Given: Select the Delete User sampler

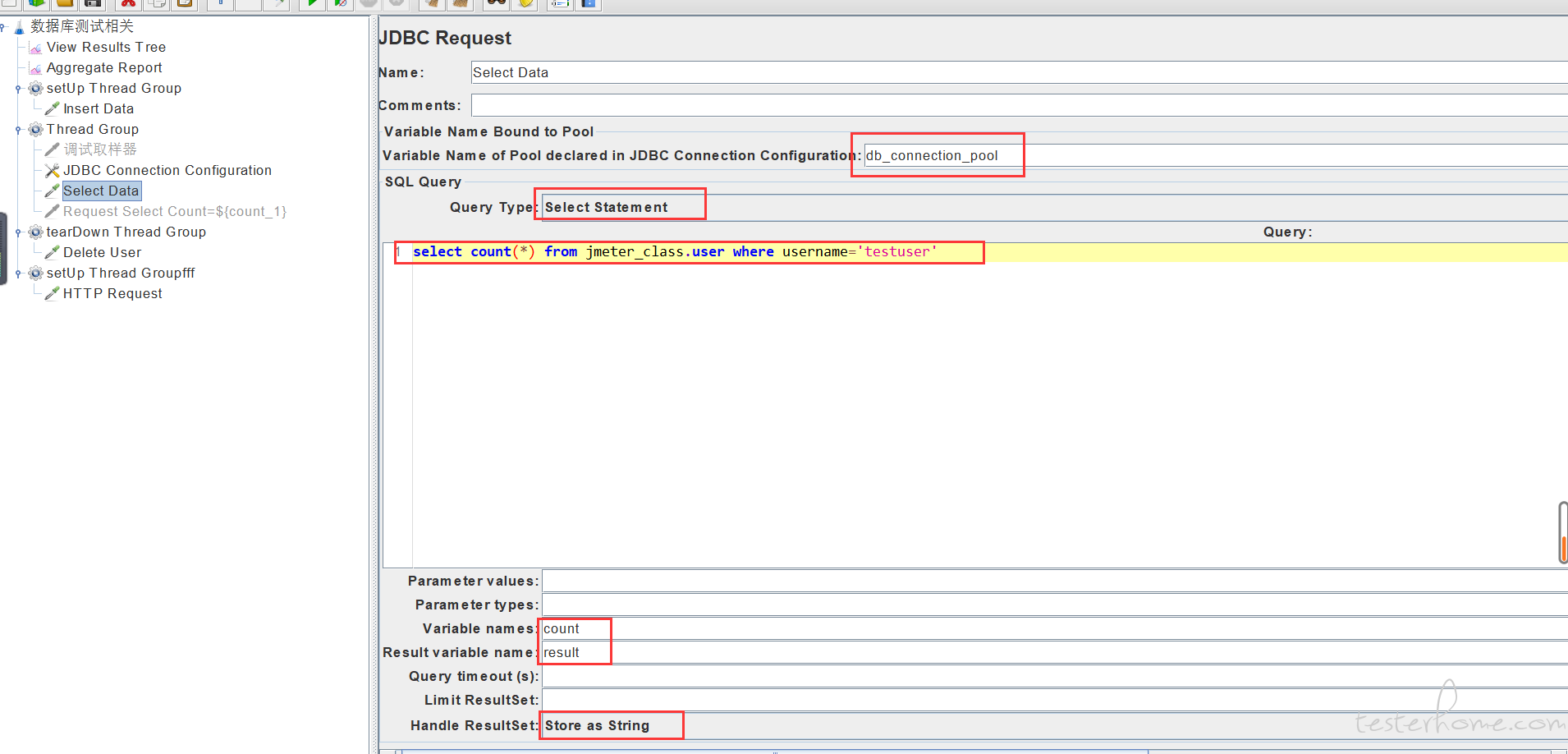Looking at the screenshot, I should click(102, 252).
